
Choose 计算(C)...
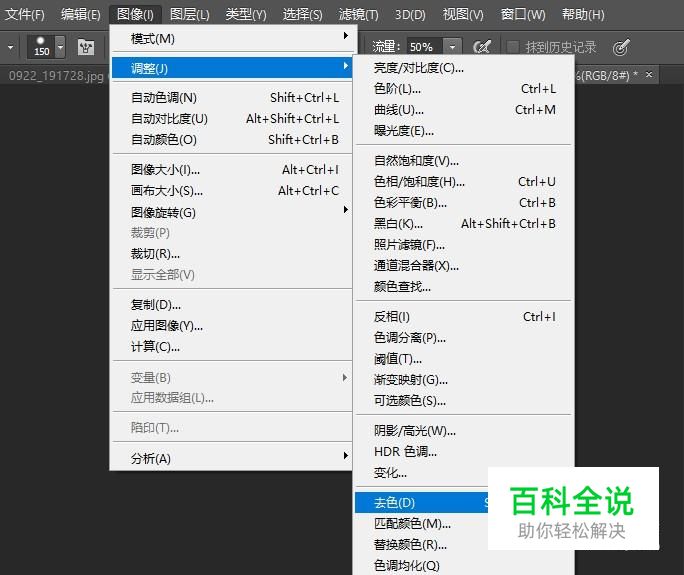coord(232,346)
